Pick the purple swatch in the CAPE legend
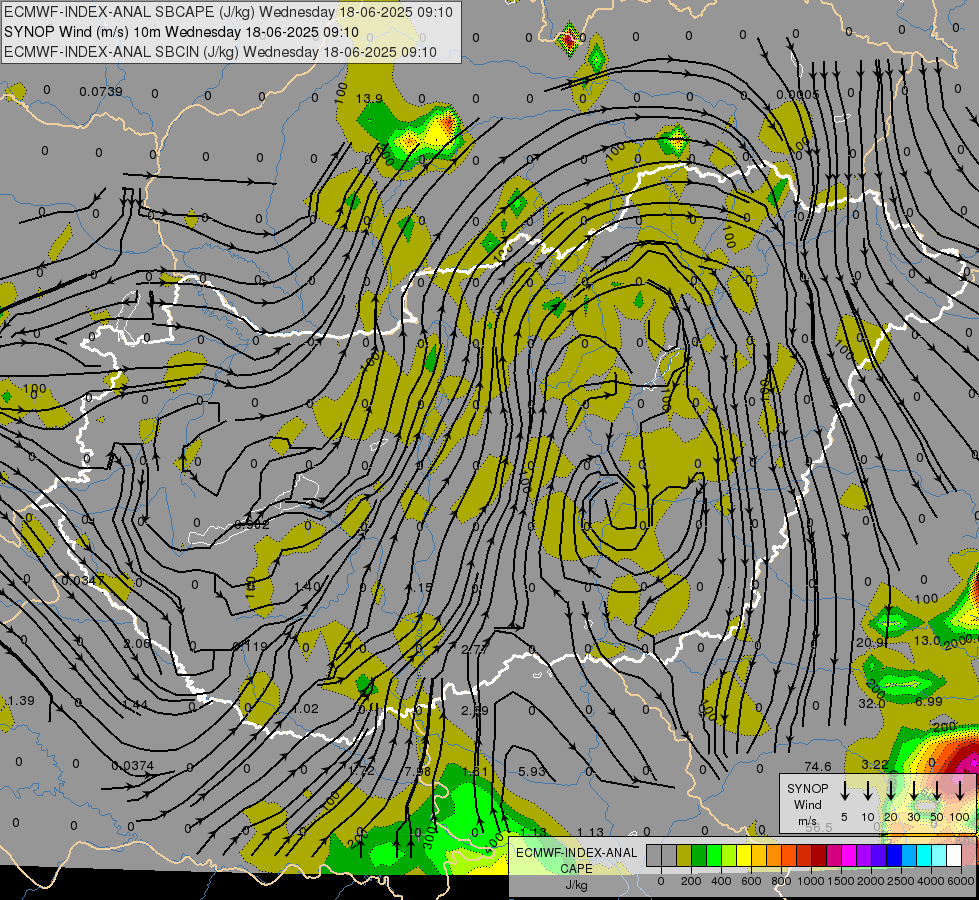This screenshot has height=900, width=979. click(863, 855)
